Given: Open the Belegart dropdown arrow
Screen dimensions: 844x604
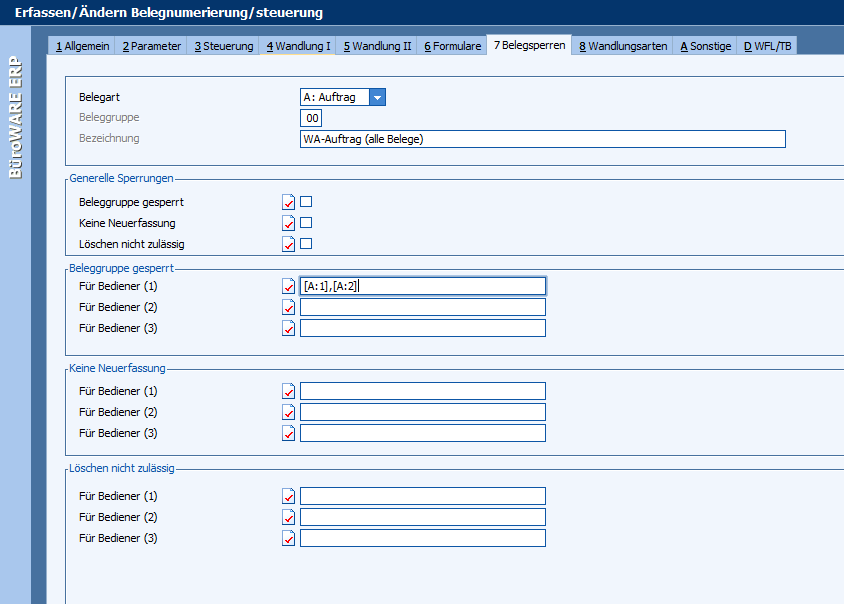Looking at the screenshot, I should (377, 97).
